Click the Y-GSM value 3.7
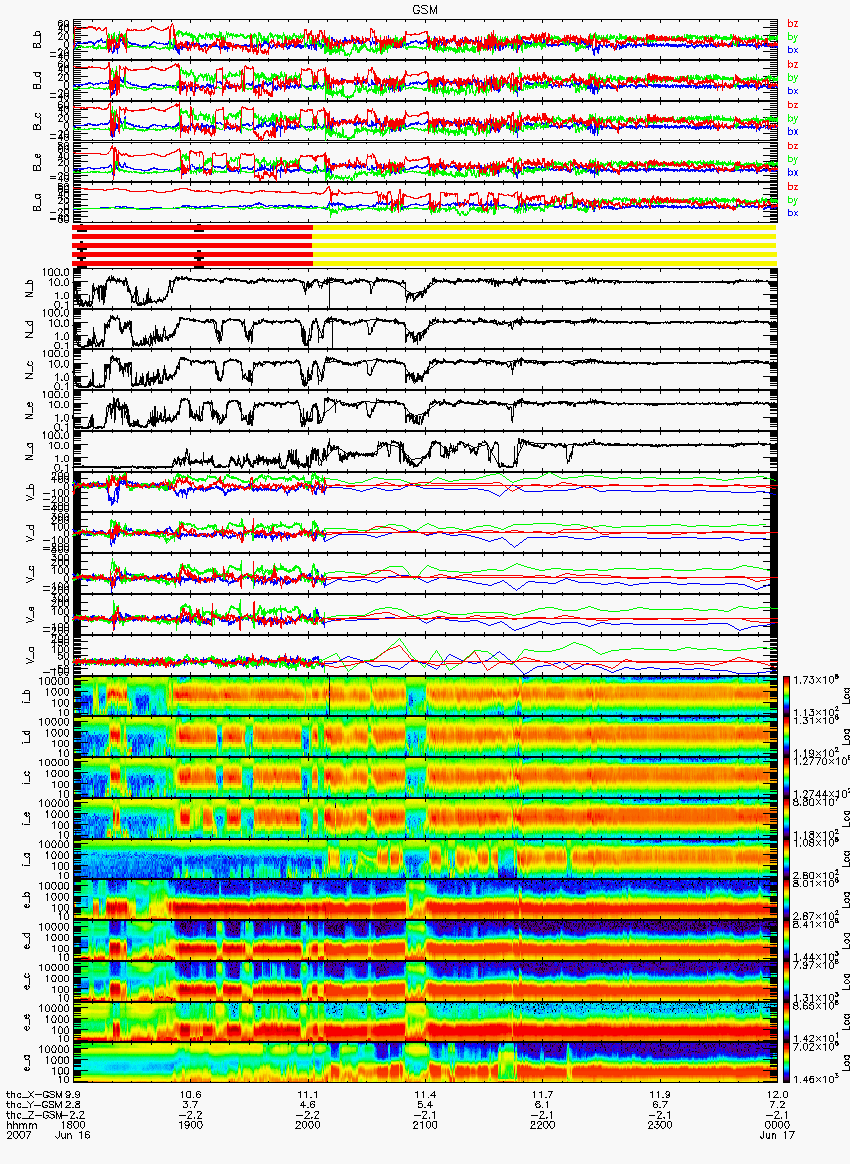Image resolution: width=850 pixels, height=1164 pixels. [192, 1105]
